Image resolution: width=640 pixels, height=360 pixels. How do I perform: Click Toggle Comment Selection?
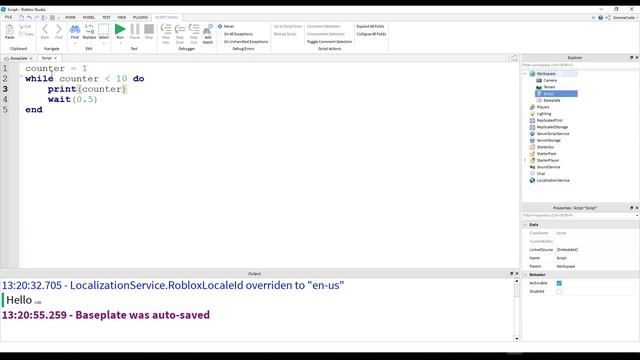coord(329,42)
